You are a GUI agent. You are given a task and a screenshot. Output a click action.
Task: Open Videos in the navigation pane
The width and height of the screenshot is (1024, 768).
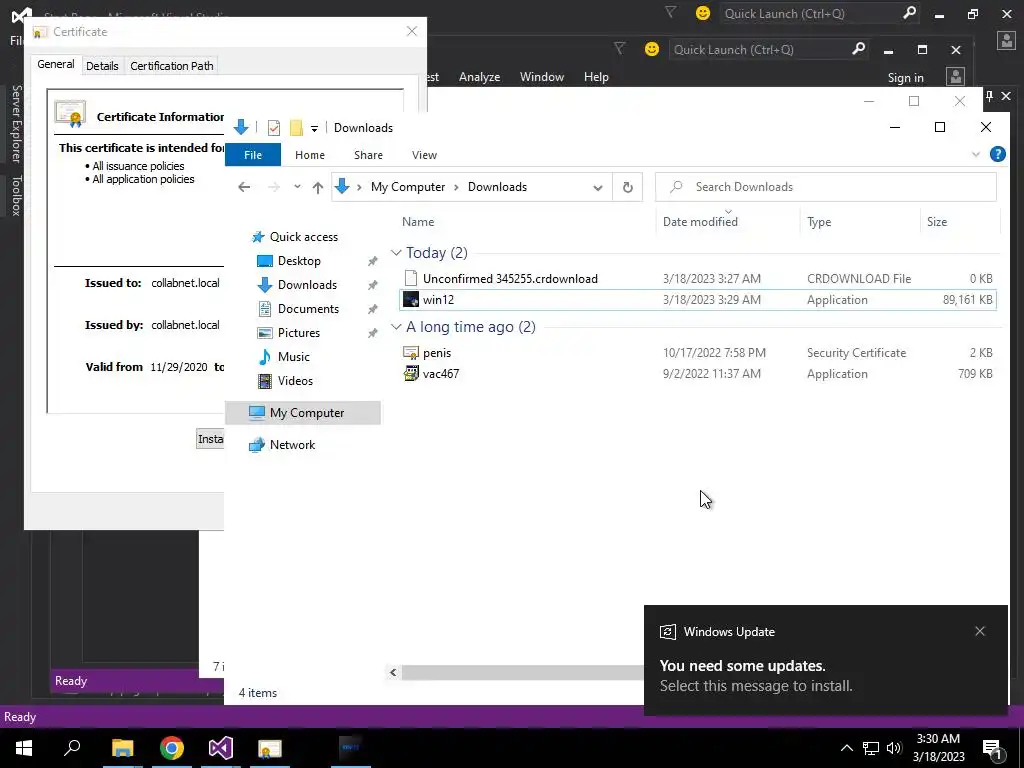click(295, 381)
